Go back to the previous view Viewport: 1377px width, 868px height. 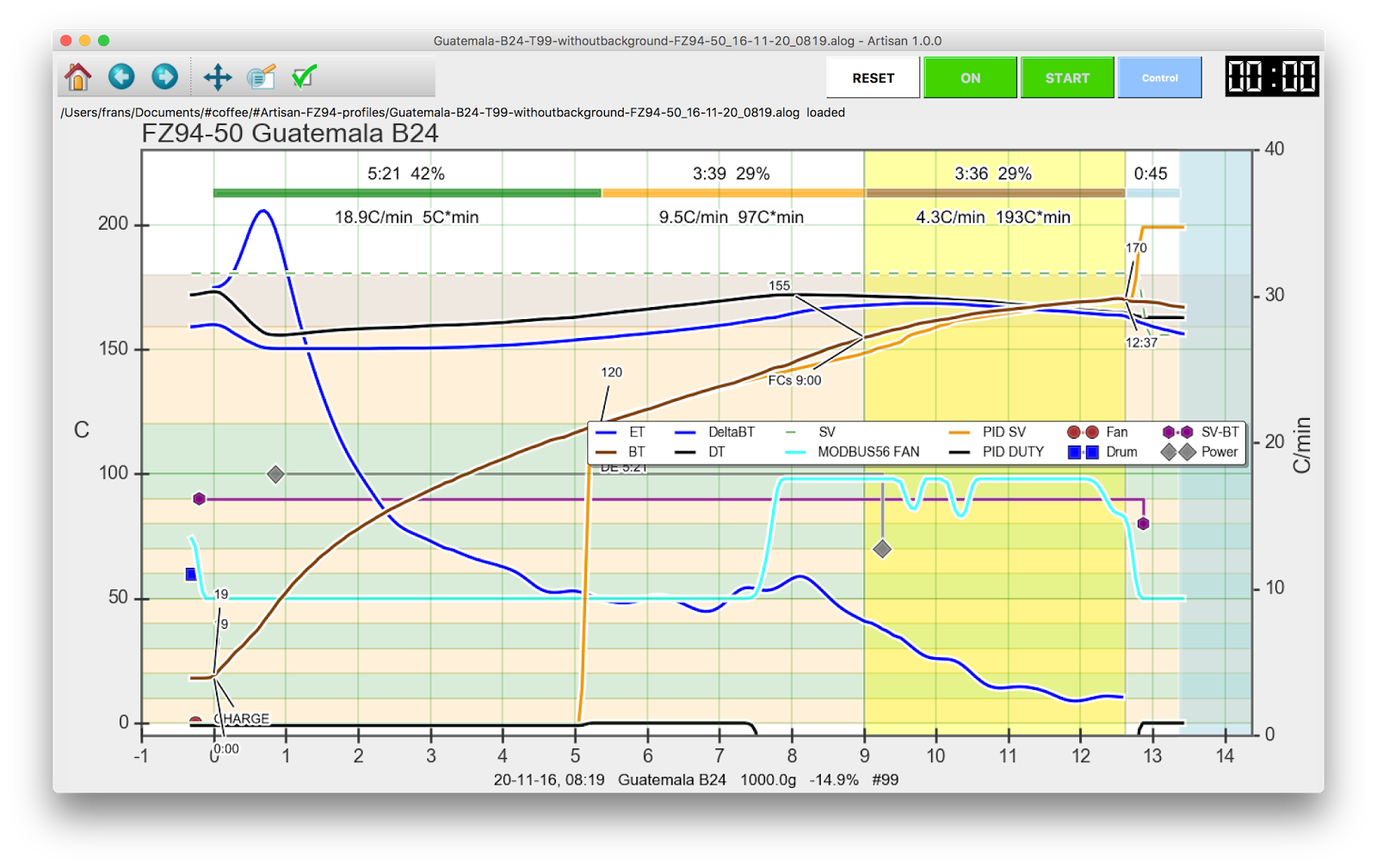point(121,77)
